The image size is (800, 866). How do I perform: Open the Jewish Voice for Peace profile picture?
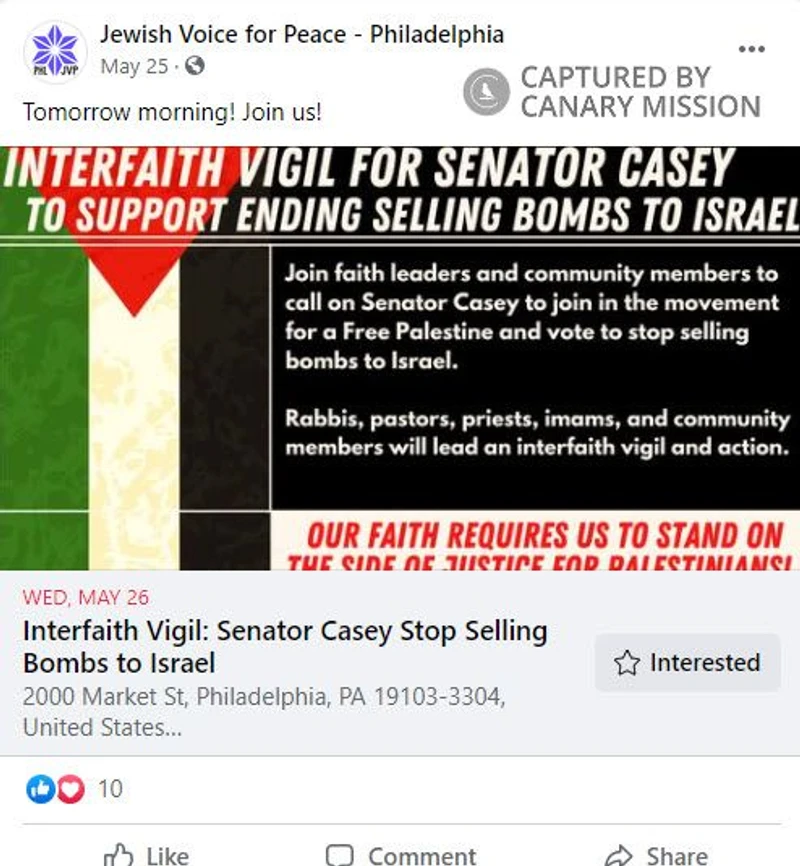(x=55, y=51)
